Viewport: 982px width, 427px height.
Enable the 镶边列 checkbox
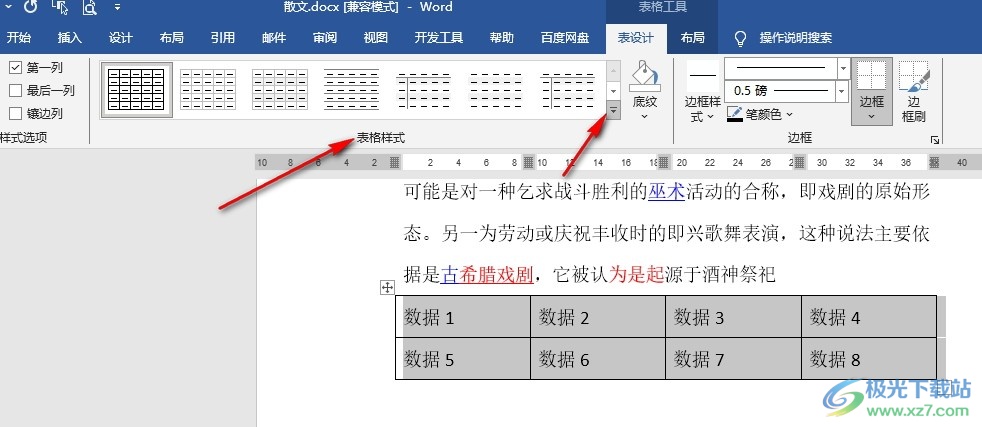point(16,113)
